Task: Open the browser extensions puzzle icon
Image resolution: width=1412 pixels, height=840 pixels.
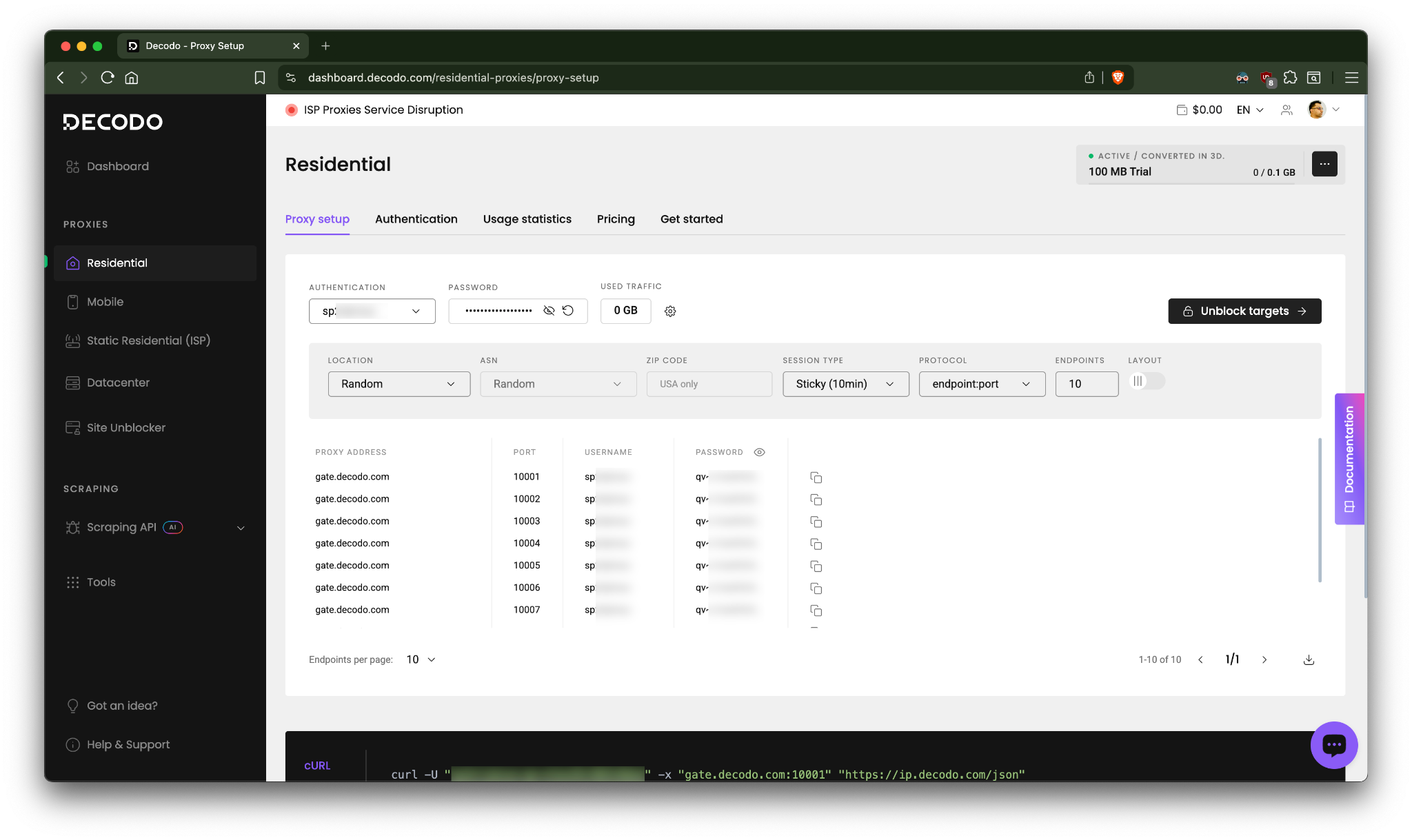Action: 1290,78
